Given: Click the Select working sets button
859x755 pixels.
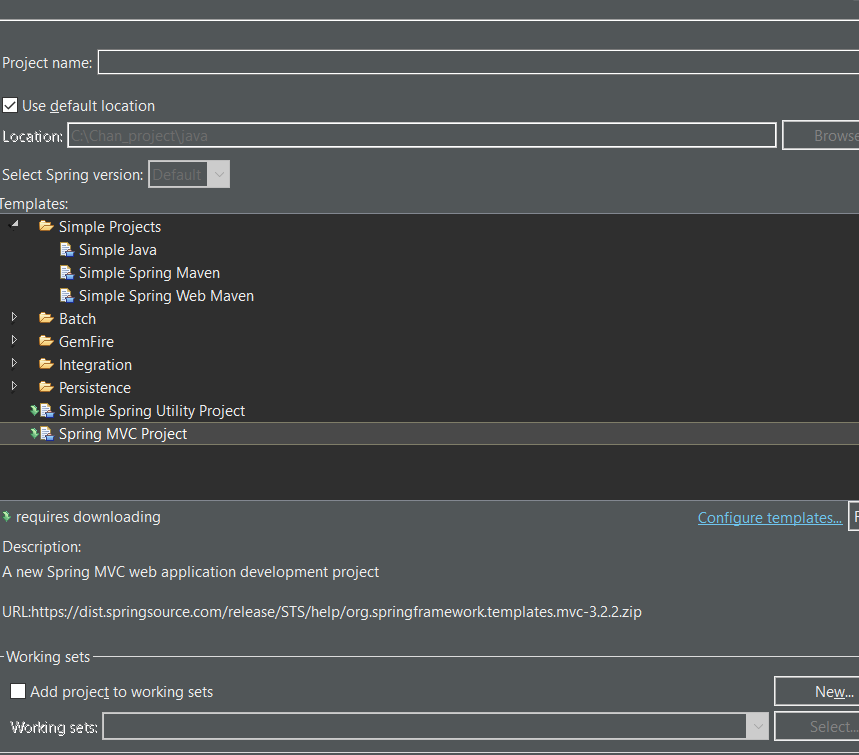Looking at the screenshot, I should [x=817, y=727].
